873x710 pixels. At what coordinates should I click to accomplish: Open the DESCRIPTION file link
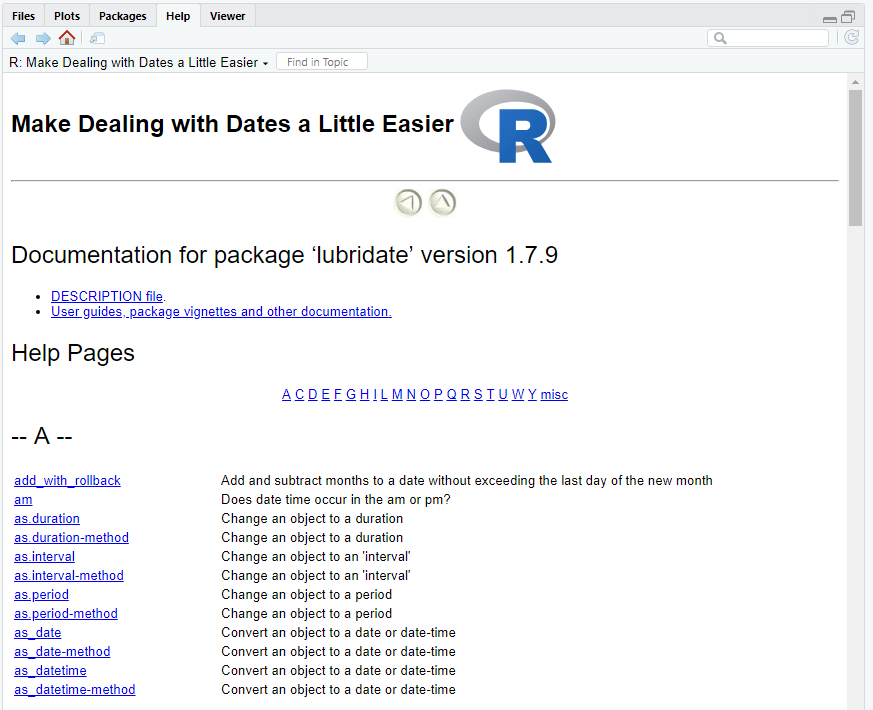click(x=107, y=296)
